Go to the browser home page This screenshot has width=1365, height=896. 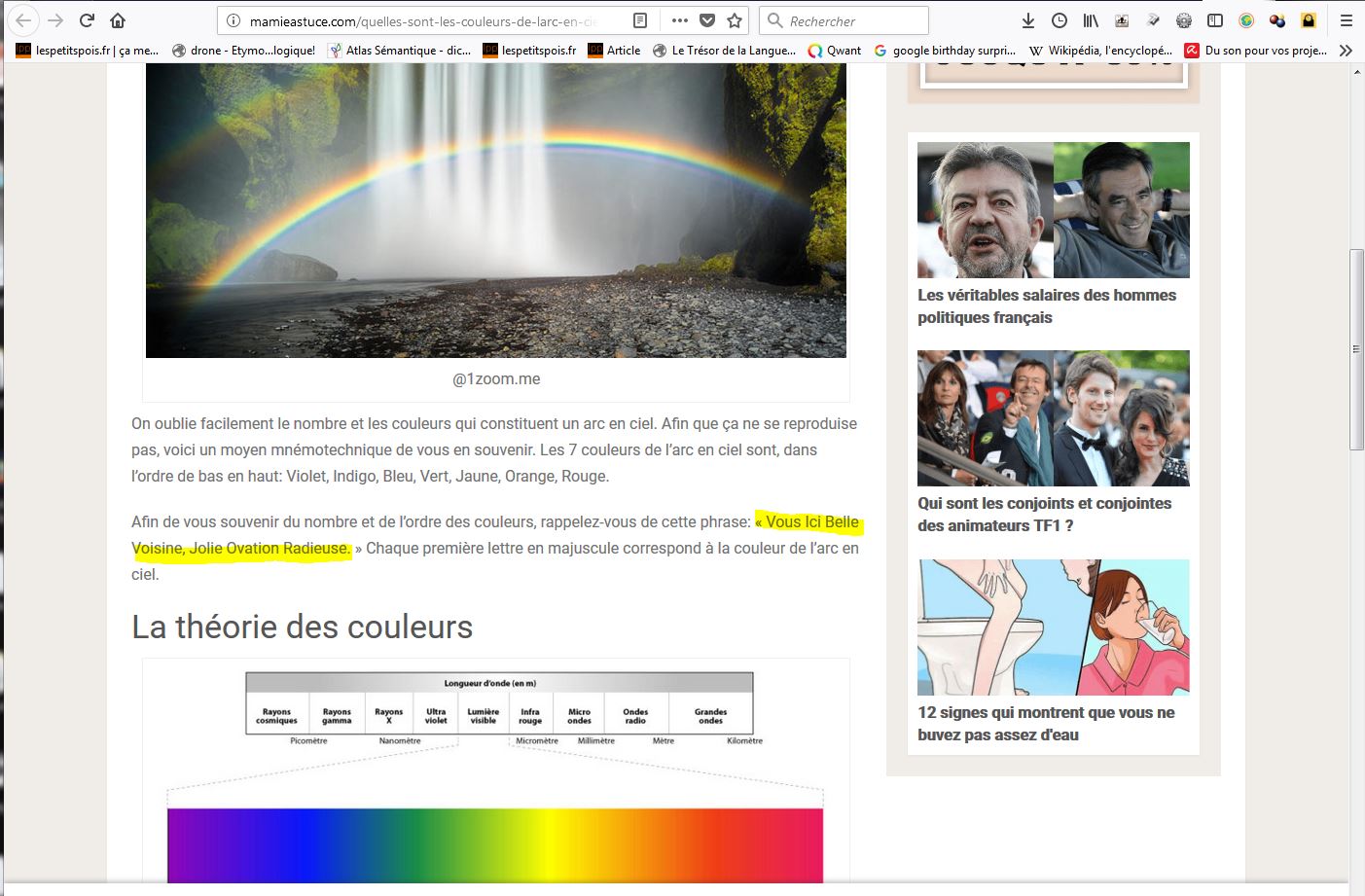118,20
